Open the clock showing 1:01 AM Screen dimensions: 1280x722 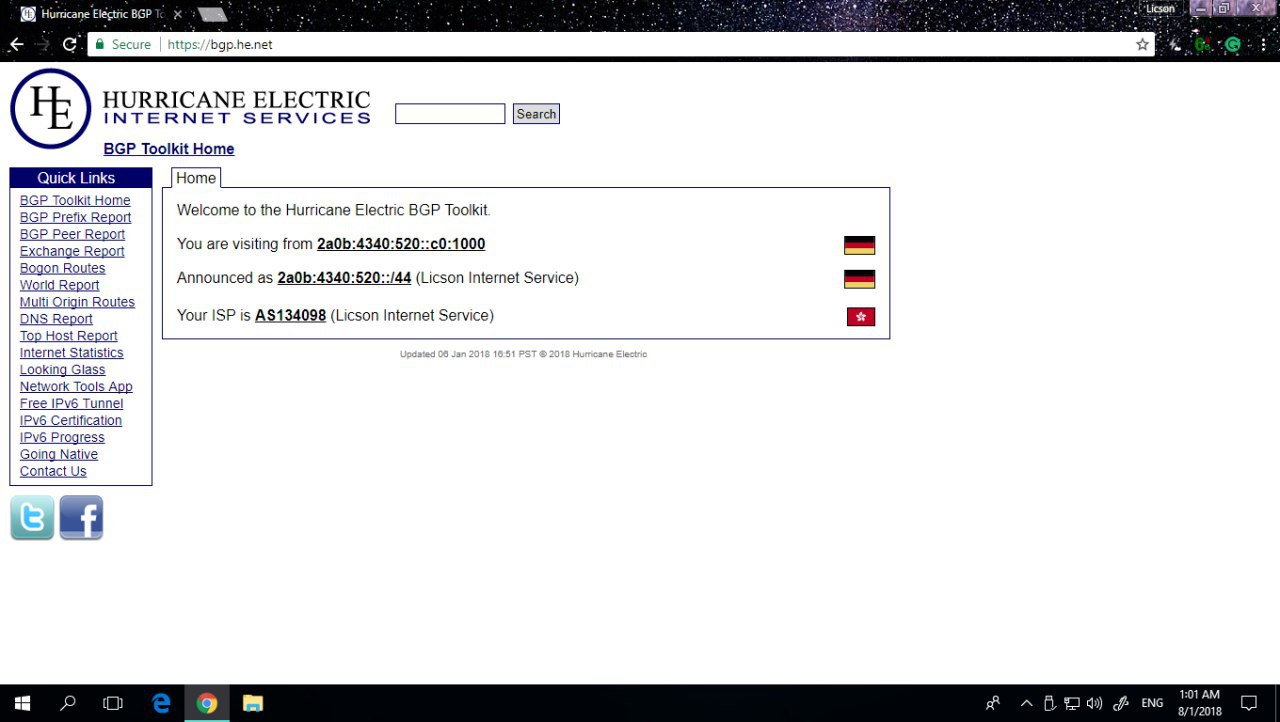1199,703
